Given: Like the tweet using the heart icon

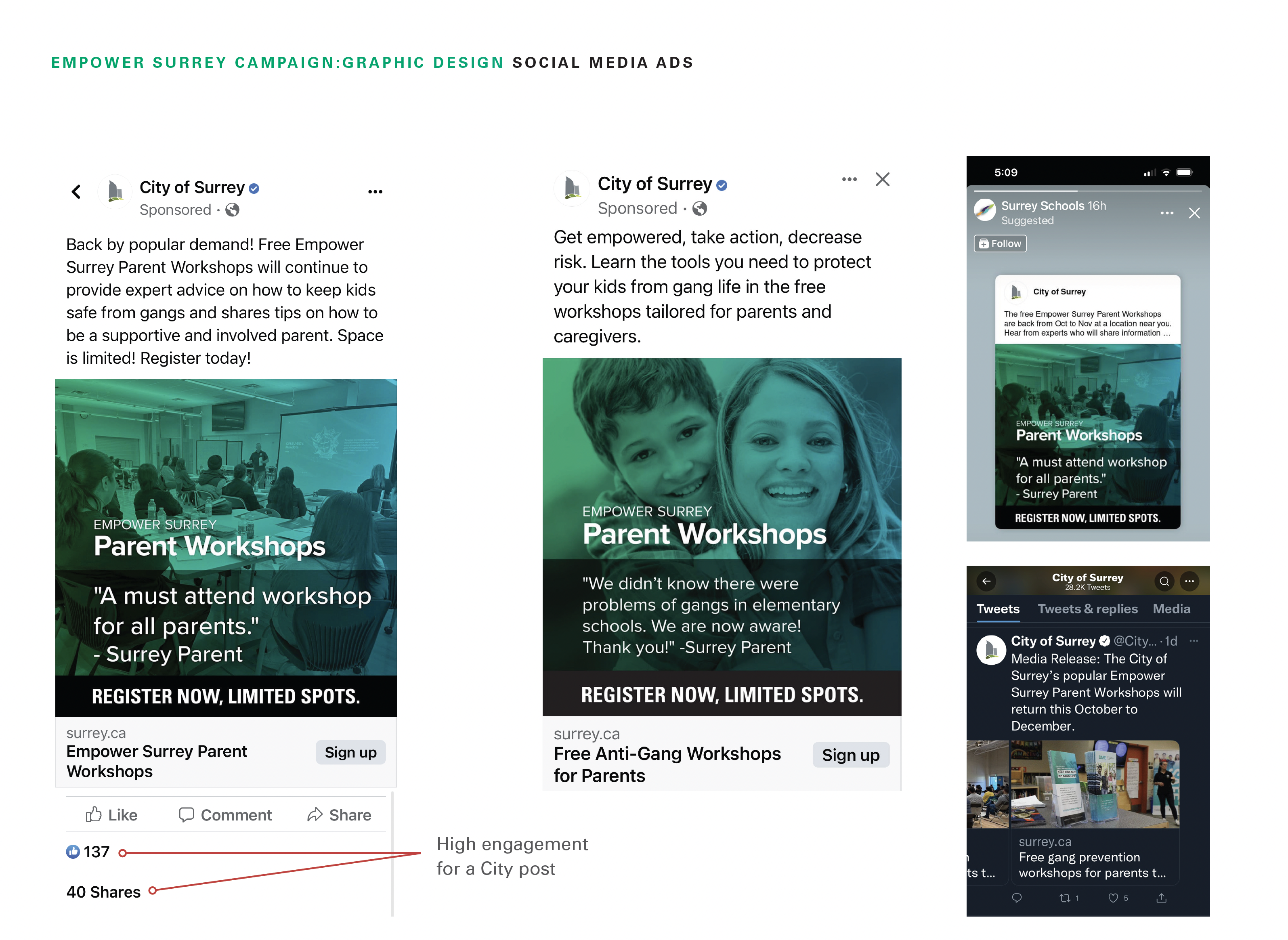Looking at the screenshot, I should point(1113,898).
